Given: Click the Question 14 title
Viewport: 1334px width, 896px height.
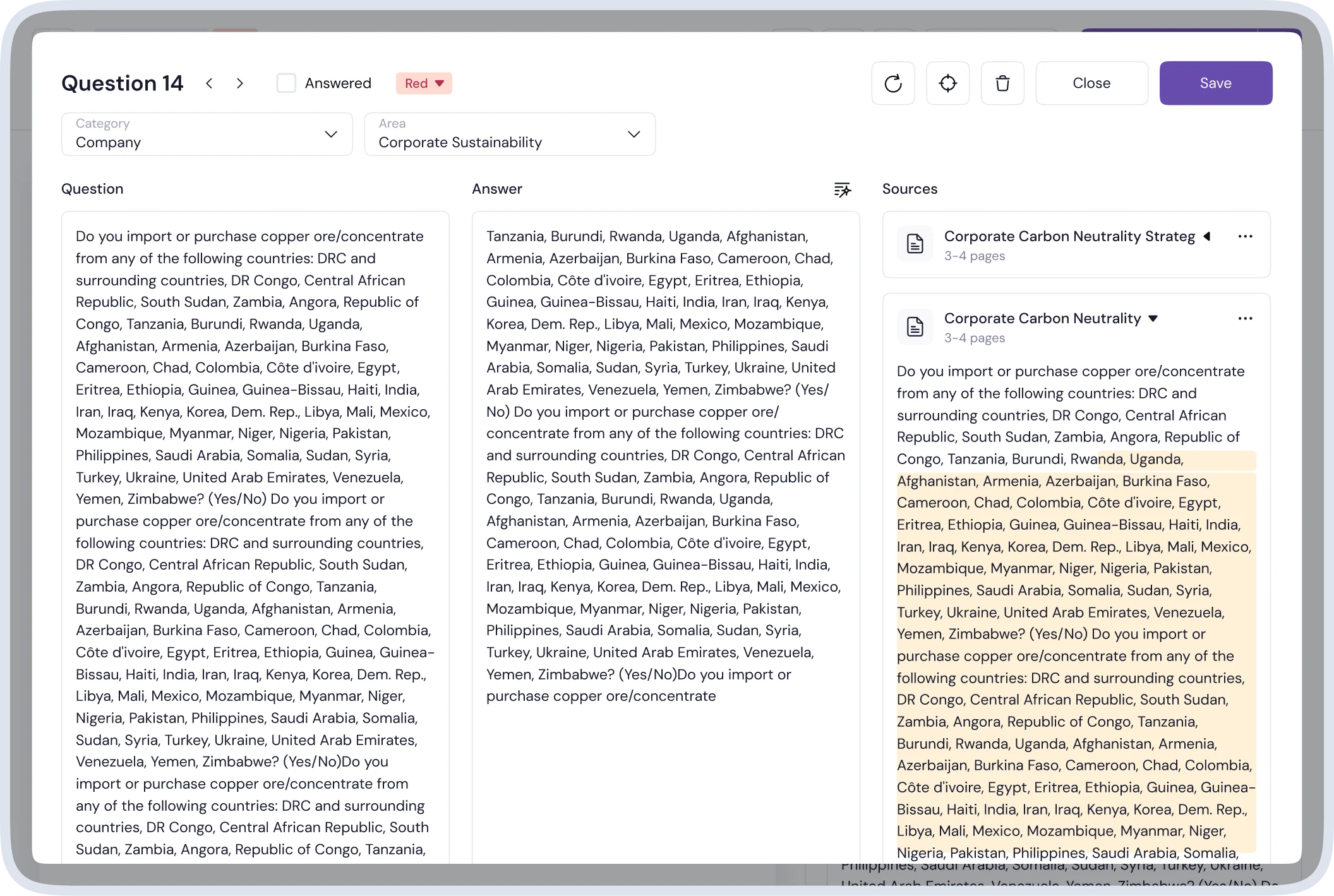Looking at the screenshot, I should coord(122,83).
